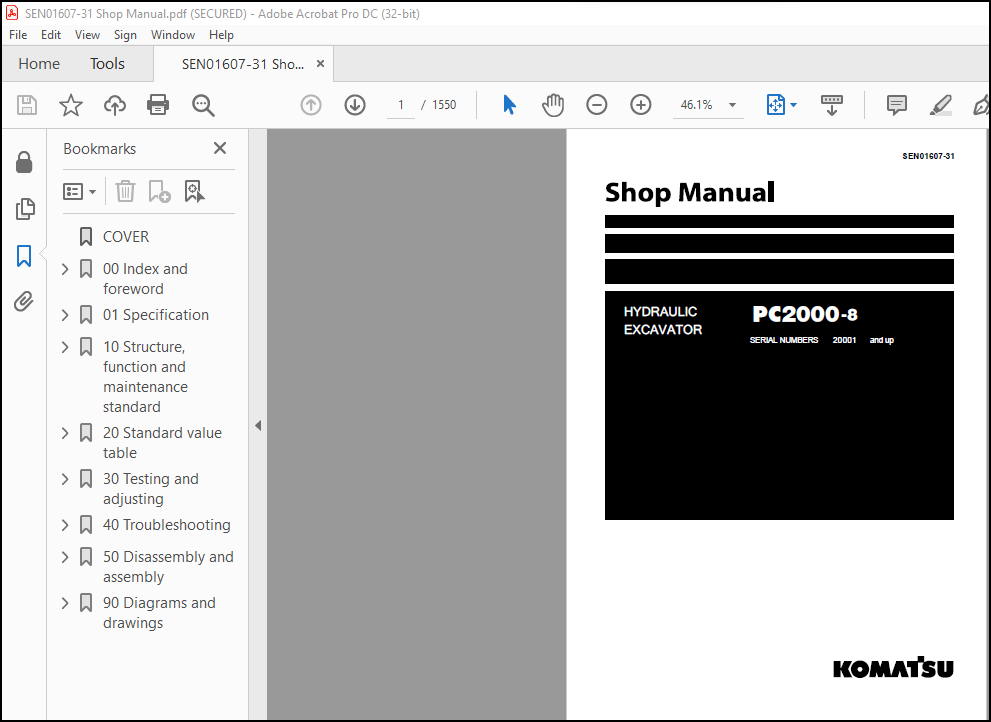Image resolution: width=991 pixels, height=722 pixels.
Task: Add a comment note
Action: coord(897,105)
